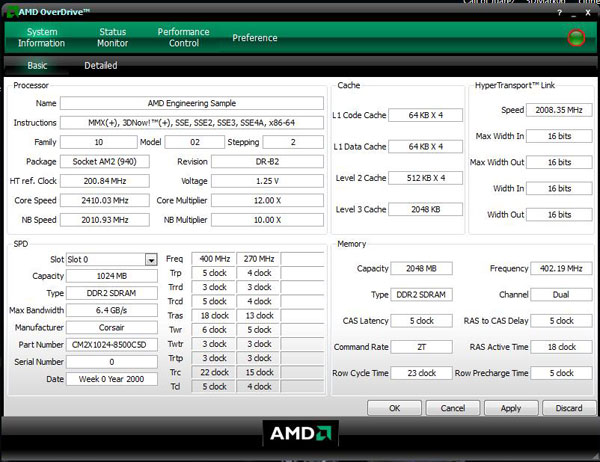Click the Apply button
Screen dimensions: 600x462
511,408
